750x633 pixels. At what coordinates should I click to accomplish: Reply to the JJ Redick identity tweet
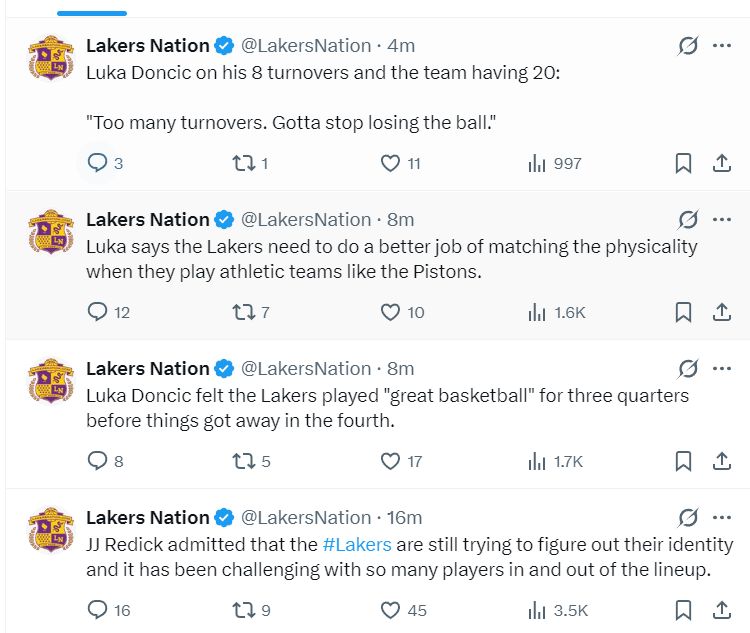coord(97,610)
